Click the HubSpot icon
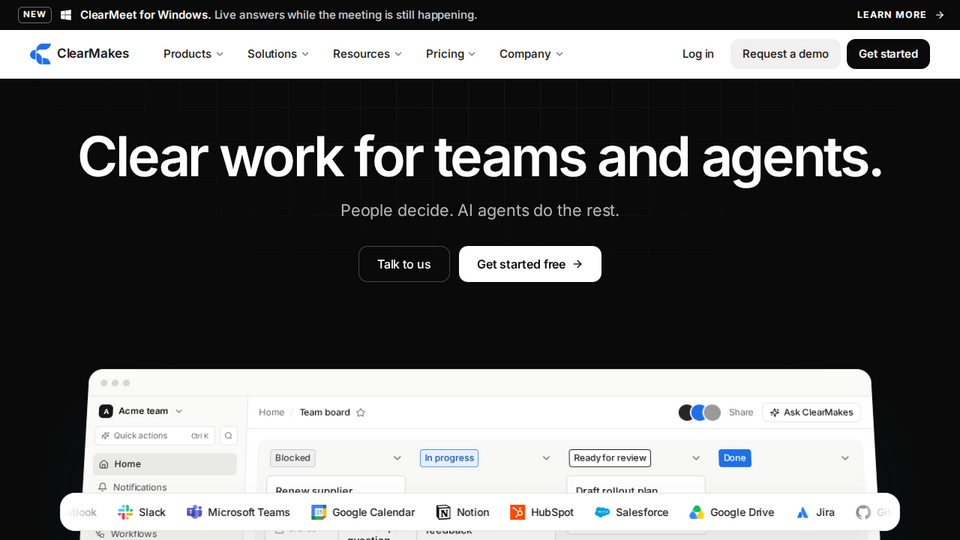Screen dimensions: 960x540 [x=517, y=512]
